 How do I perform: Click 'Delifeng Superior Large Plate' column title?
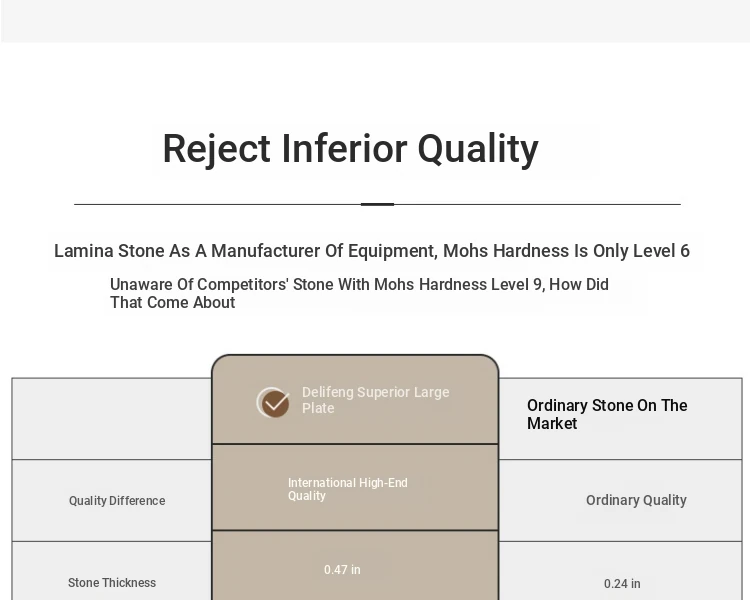(375, 400)
